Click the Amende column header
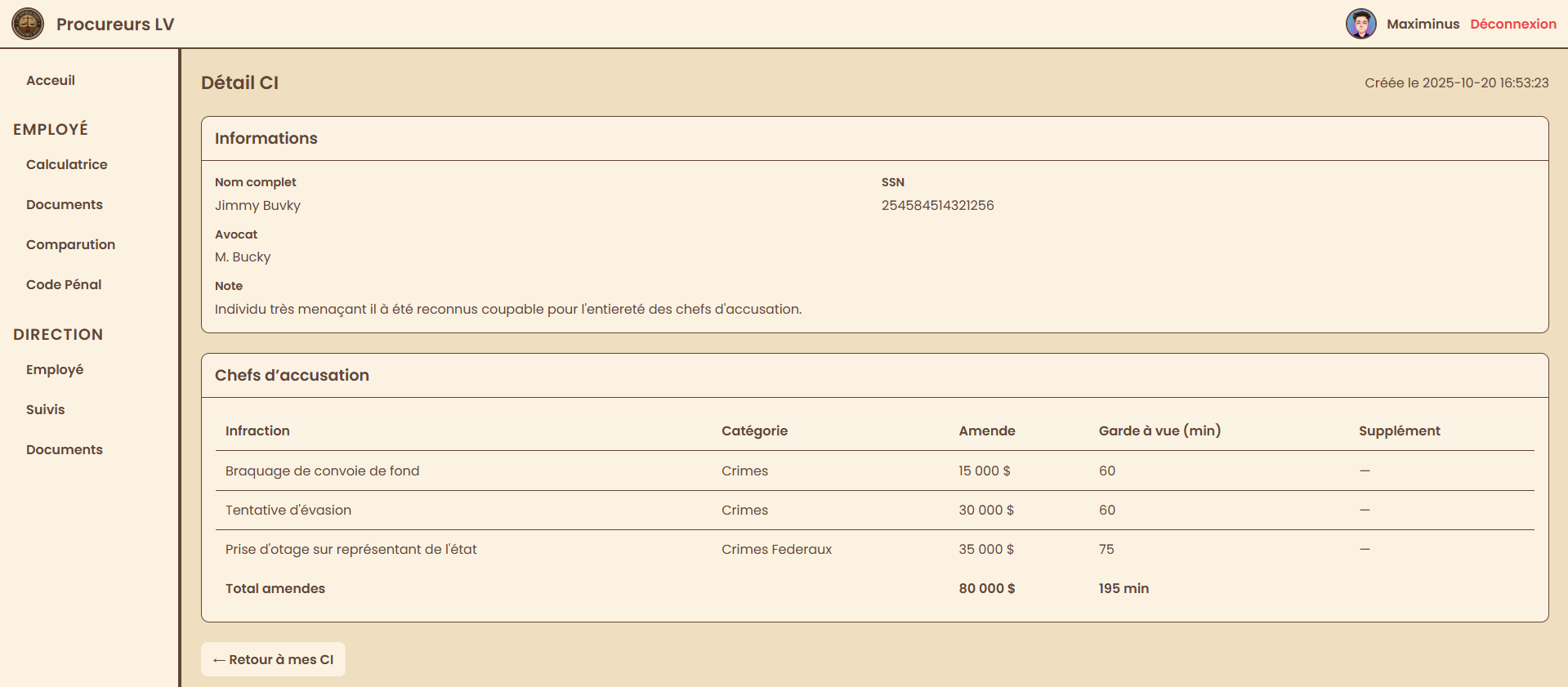The height and width of the screenshot is (687, 1568). coord(986,430)
